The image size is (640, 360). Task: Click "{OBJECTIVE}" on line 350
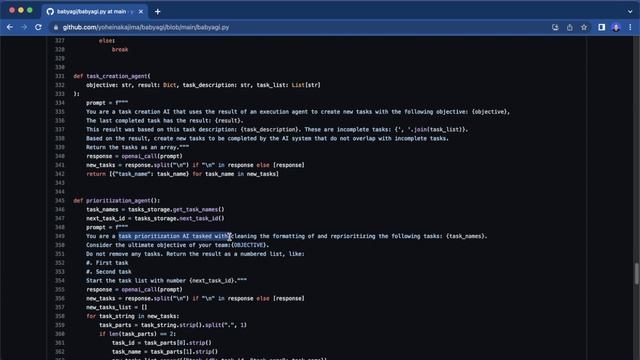(x=249, y=245)
